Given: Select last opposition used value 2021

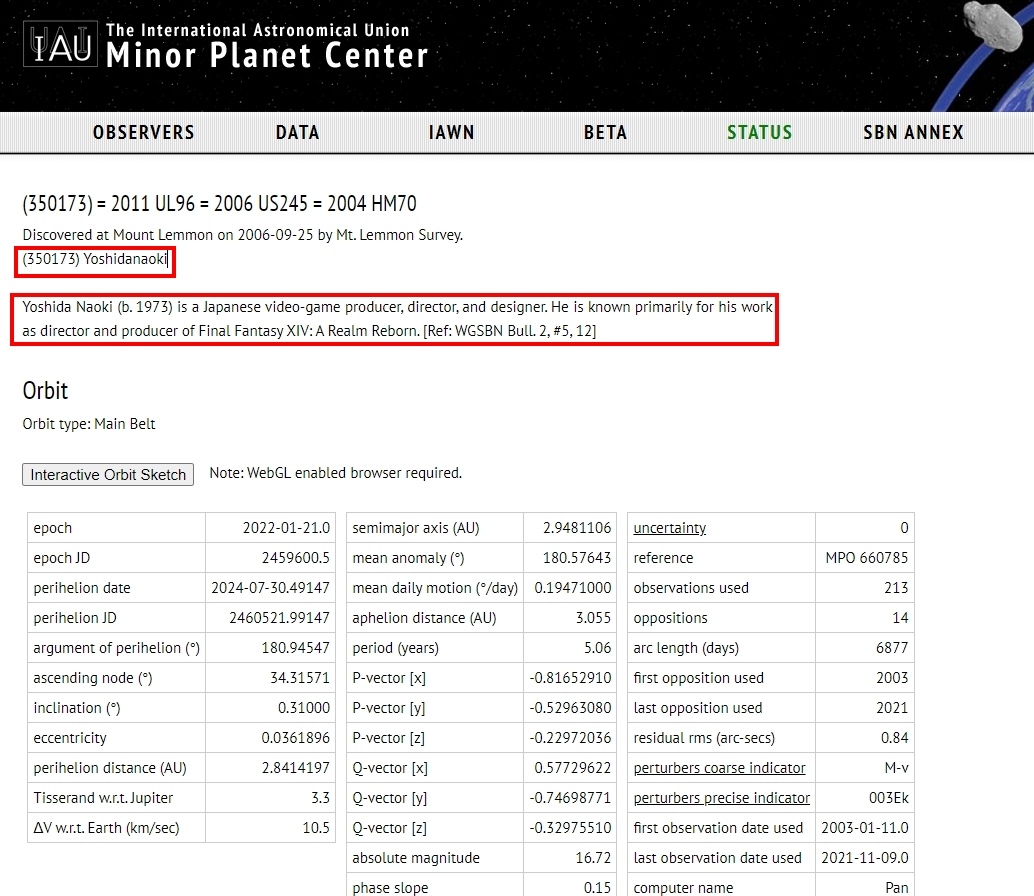Looking at the screenshot, I should coord(892,708).
